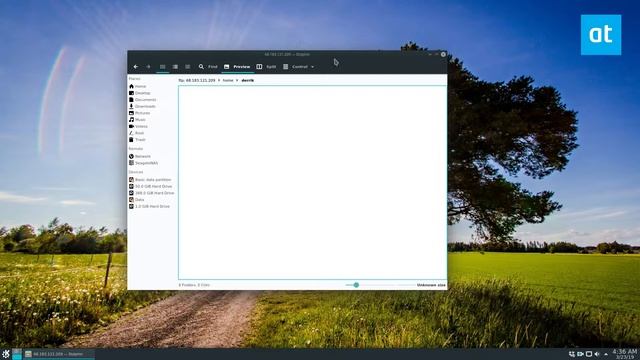Open Videos in Places panel
Viewport: 640px width, 360px height.
138,127
